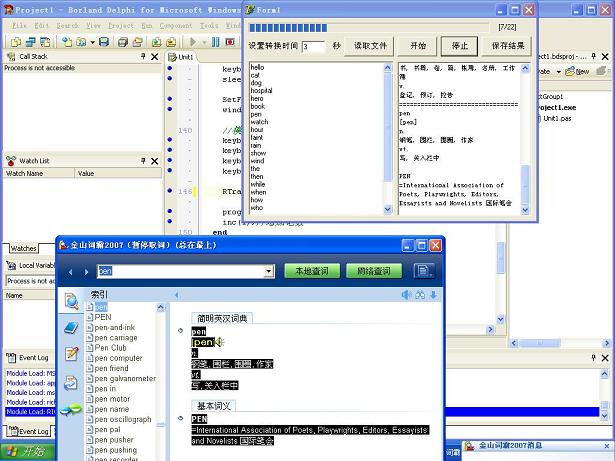Pin the Watch List panel
The width and height of the screenshot is (615, 461).
pos(143,161)
